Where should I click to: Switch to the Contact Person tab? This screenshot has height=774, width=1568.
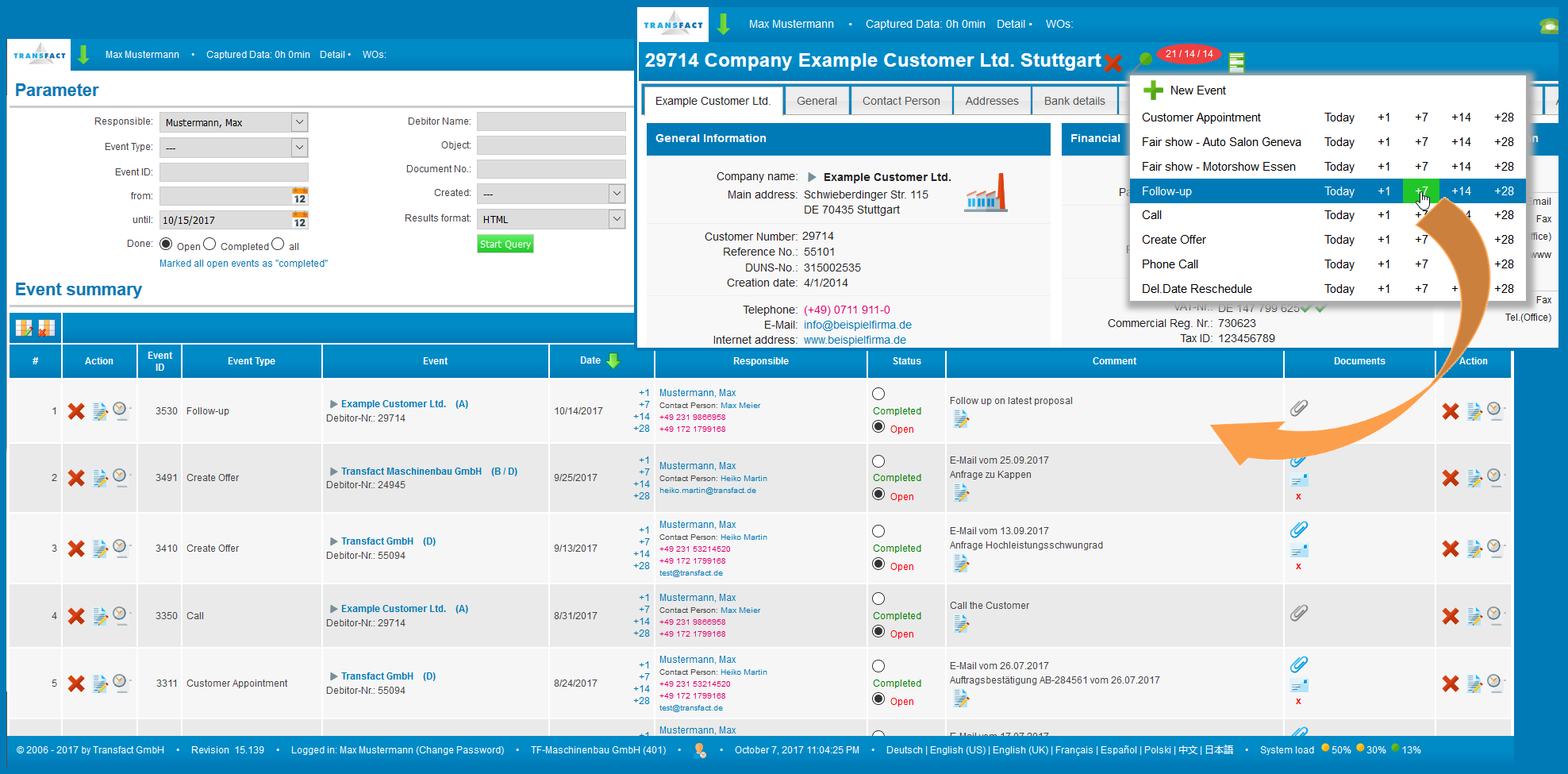(901, 101)
